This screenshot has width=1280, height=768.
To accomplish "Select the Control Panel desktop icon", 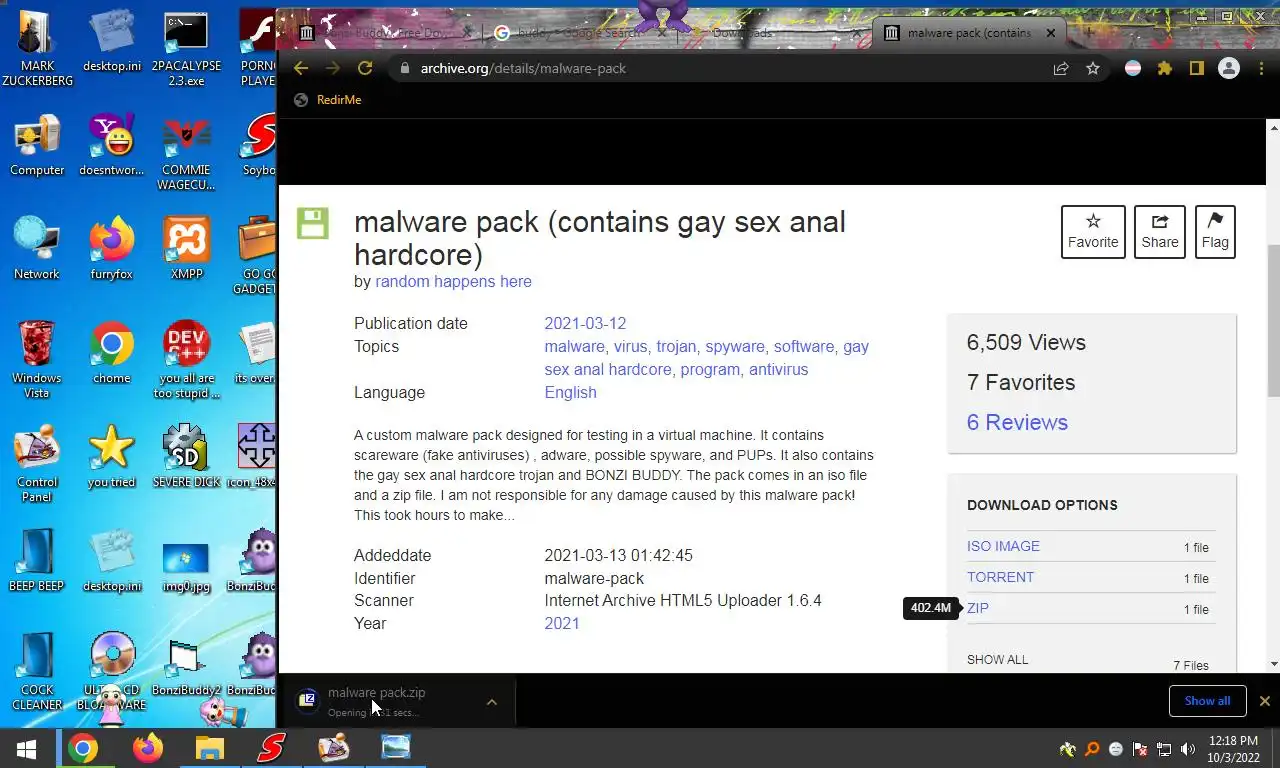I will [37, 464].
